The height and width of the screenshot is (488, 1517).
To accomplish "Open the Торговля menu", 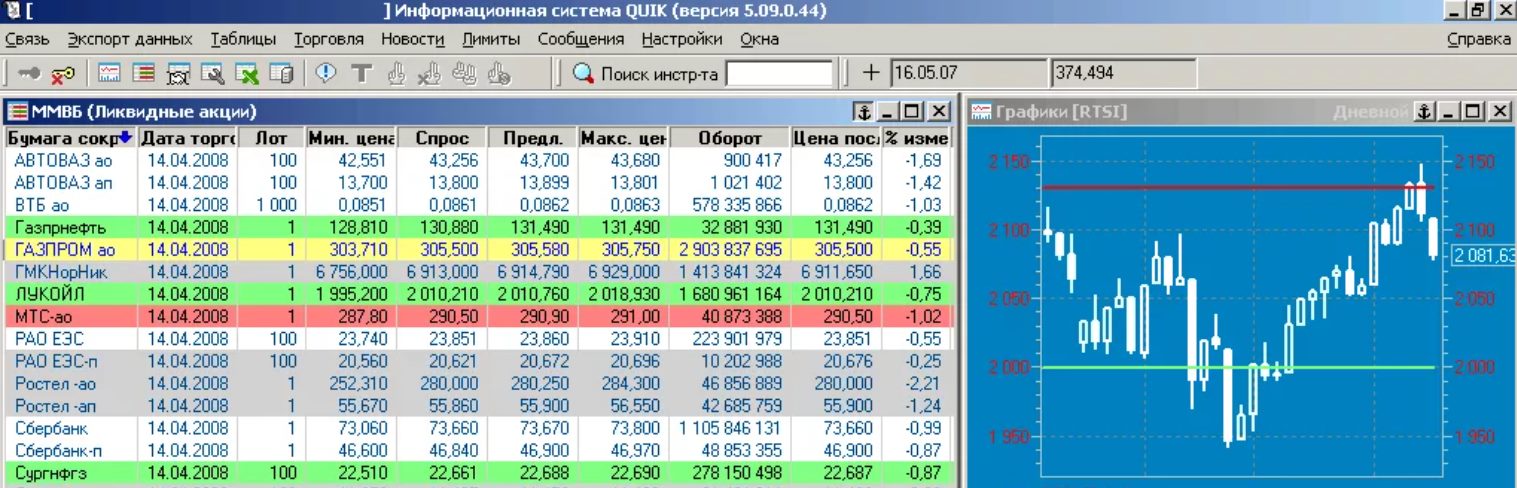I will coord(329,40).
